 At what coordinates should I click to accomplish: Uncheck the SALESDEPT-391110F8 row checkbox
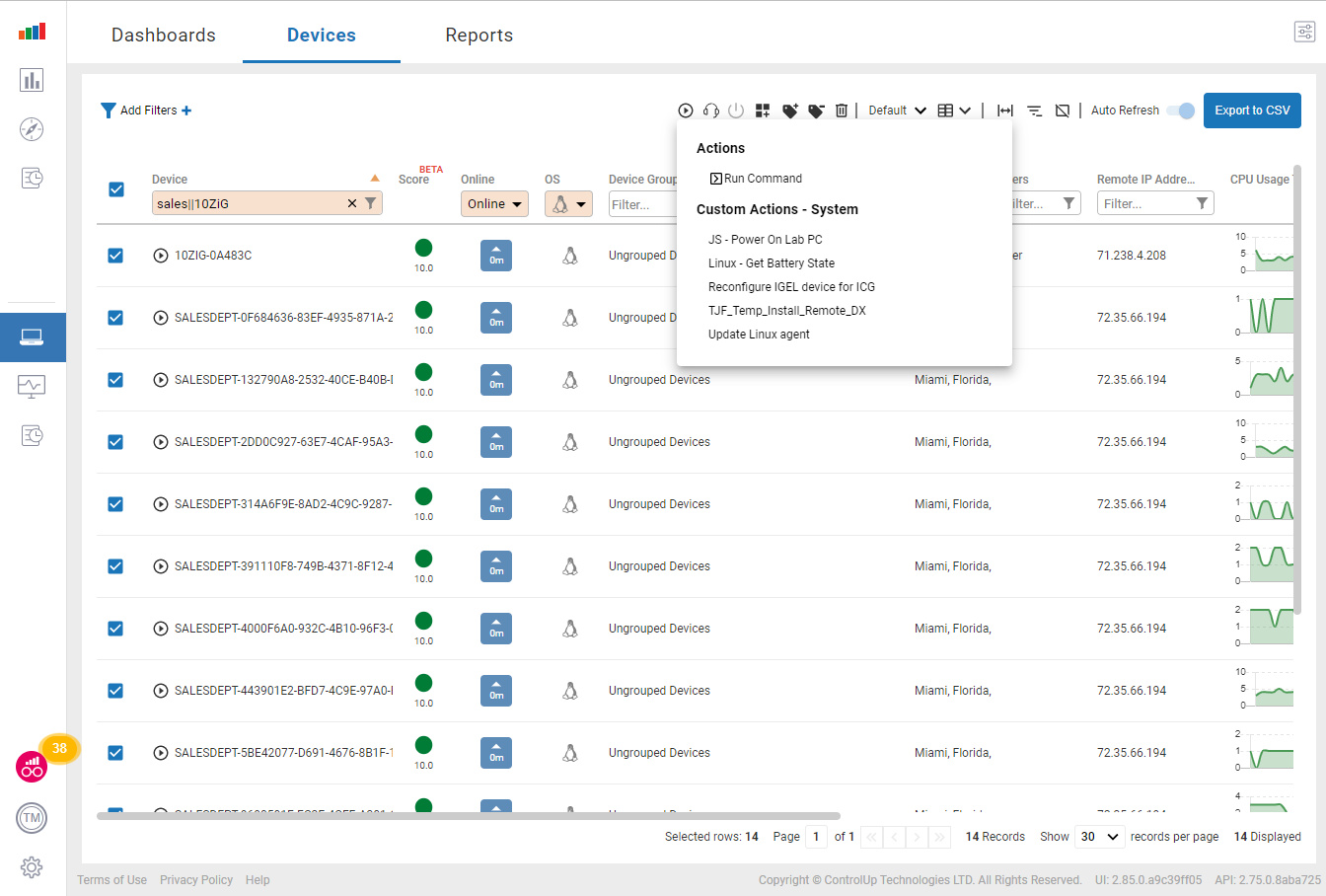coord(115,566)
